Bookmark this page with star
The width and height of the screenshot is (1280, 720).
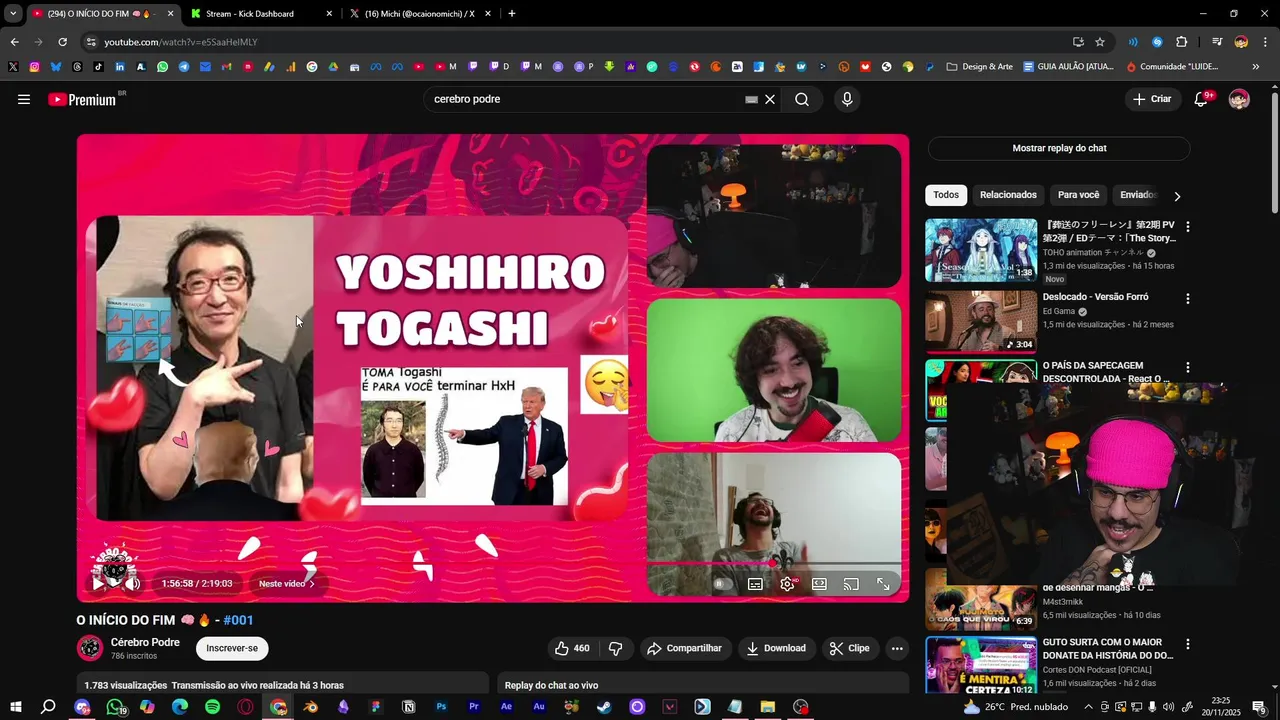point(1100,42)
